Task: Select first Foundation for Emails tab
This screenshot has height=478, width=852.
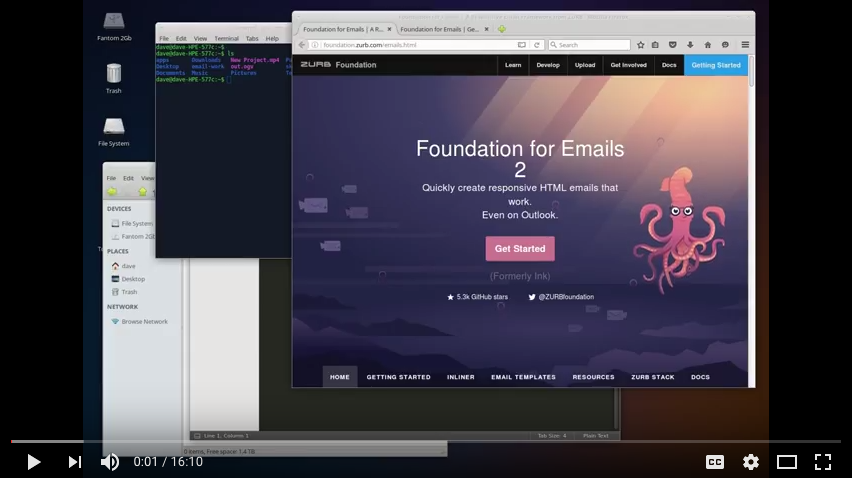Action: [x=343, y=29]
